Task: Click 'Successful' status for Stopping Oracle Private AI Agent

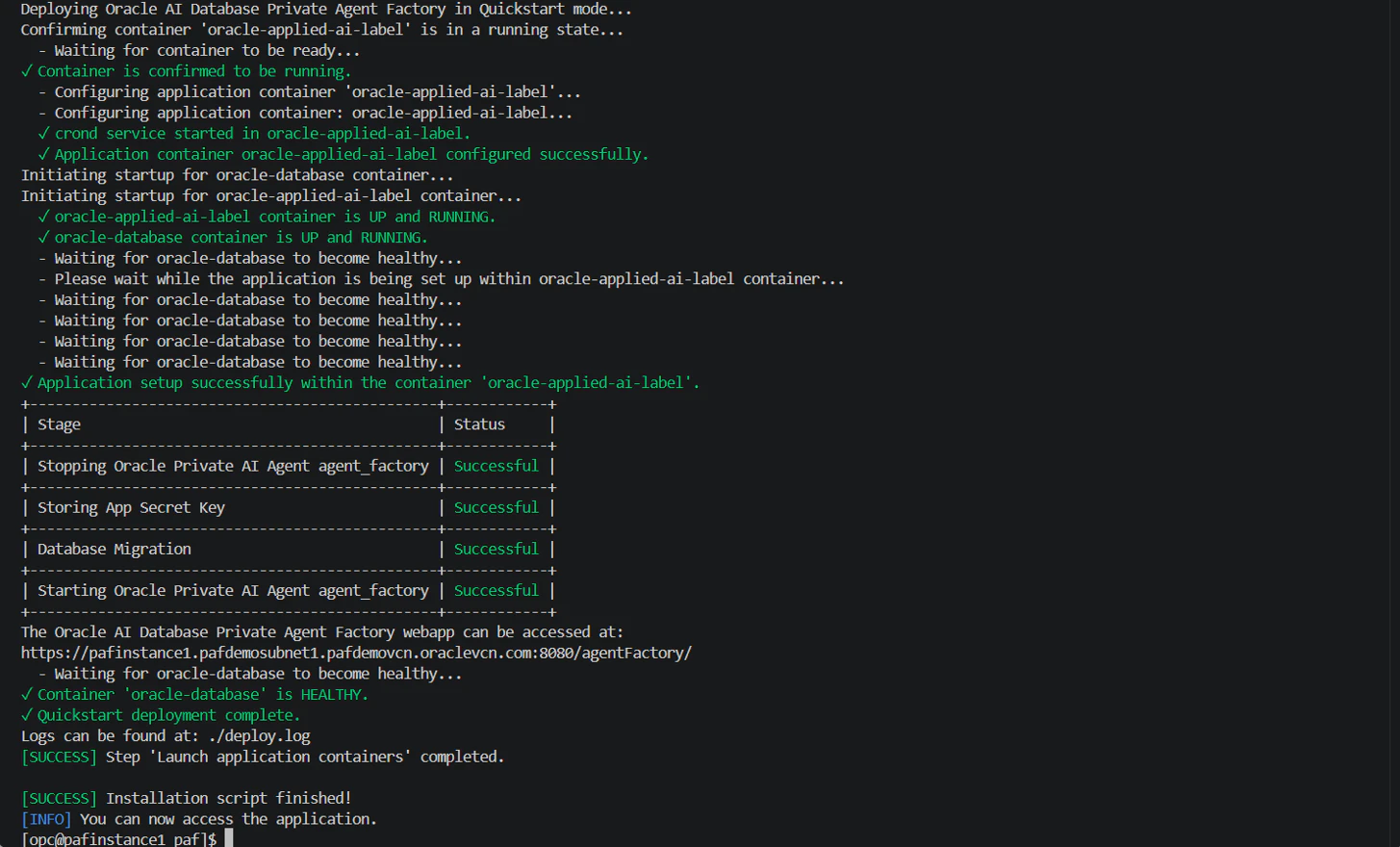Action: point(496,466)
